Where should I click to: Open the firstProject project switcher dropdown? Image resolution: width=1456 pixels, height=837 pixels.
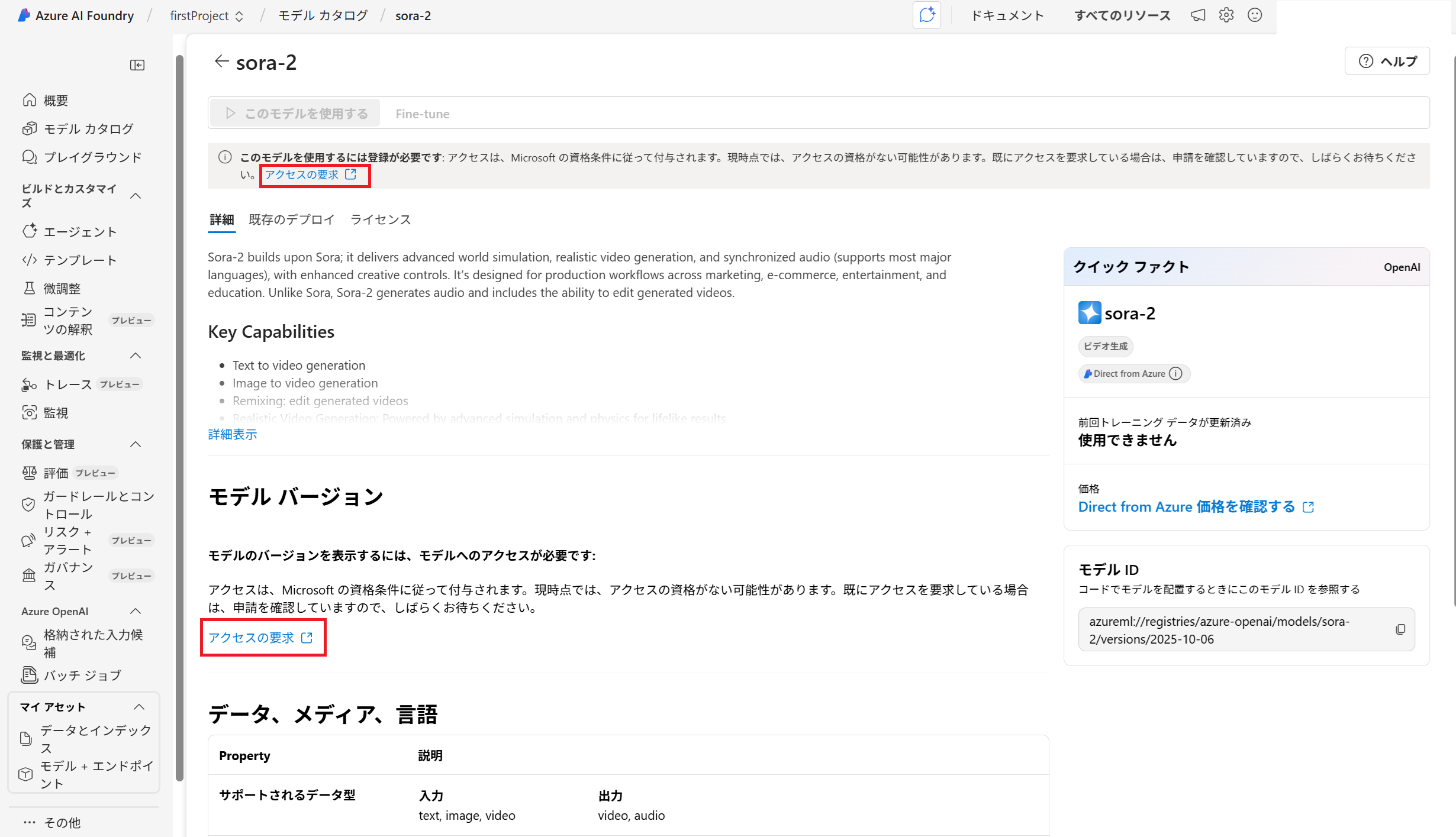coord(206,16)
